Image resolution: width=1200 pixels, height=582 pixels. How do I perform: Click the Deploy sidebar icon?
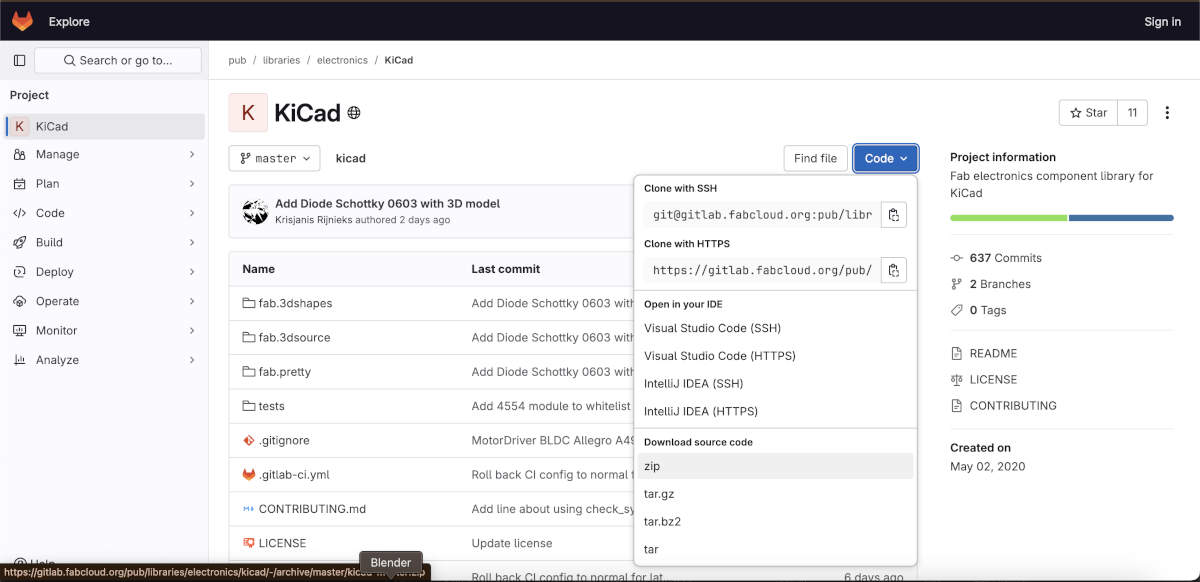click(19, 271)
